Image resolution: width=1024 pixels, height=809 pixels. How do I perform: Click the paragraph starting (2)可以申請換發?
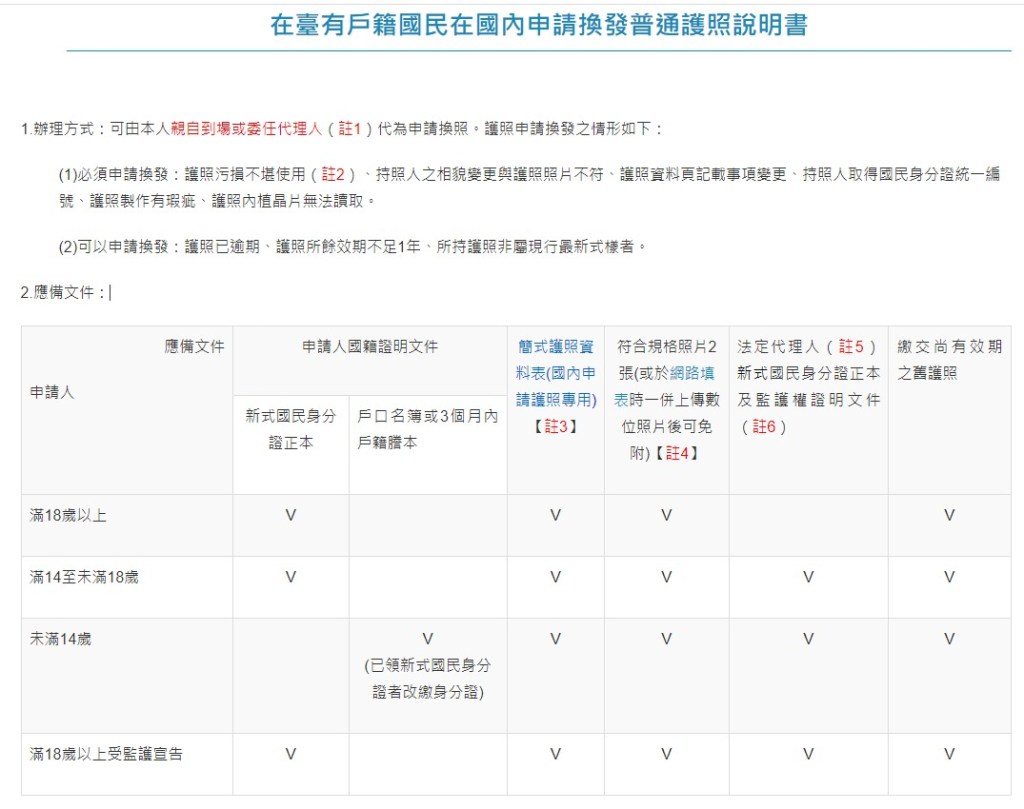click(x=350, y=246)
